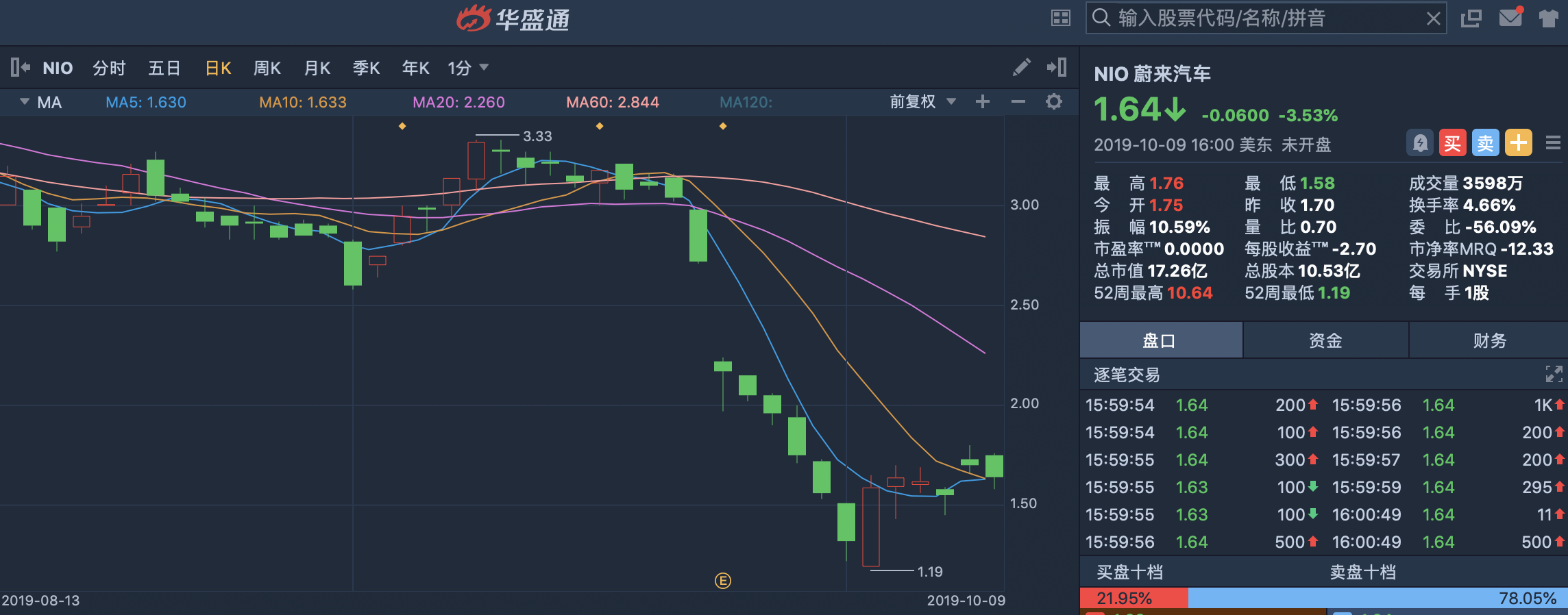1568x615 pixels.
Task: Zoom in chart with plus icon
Action: tap(983, 102)
